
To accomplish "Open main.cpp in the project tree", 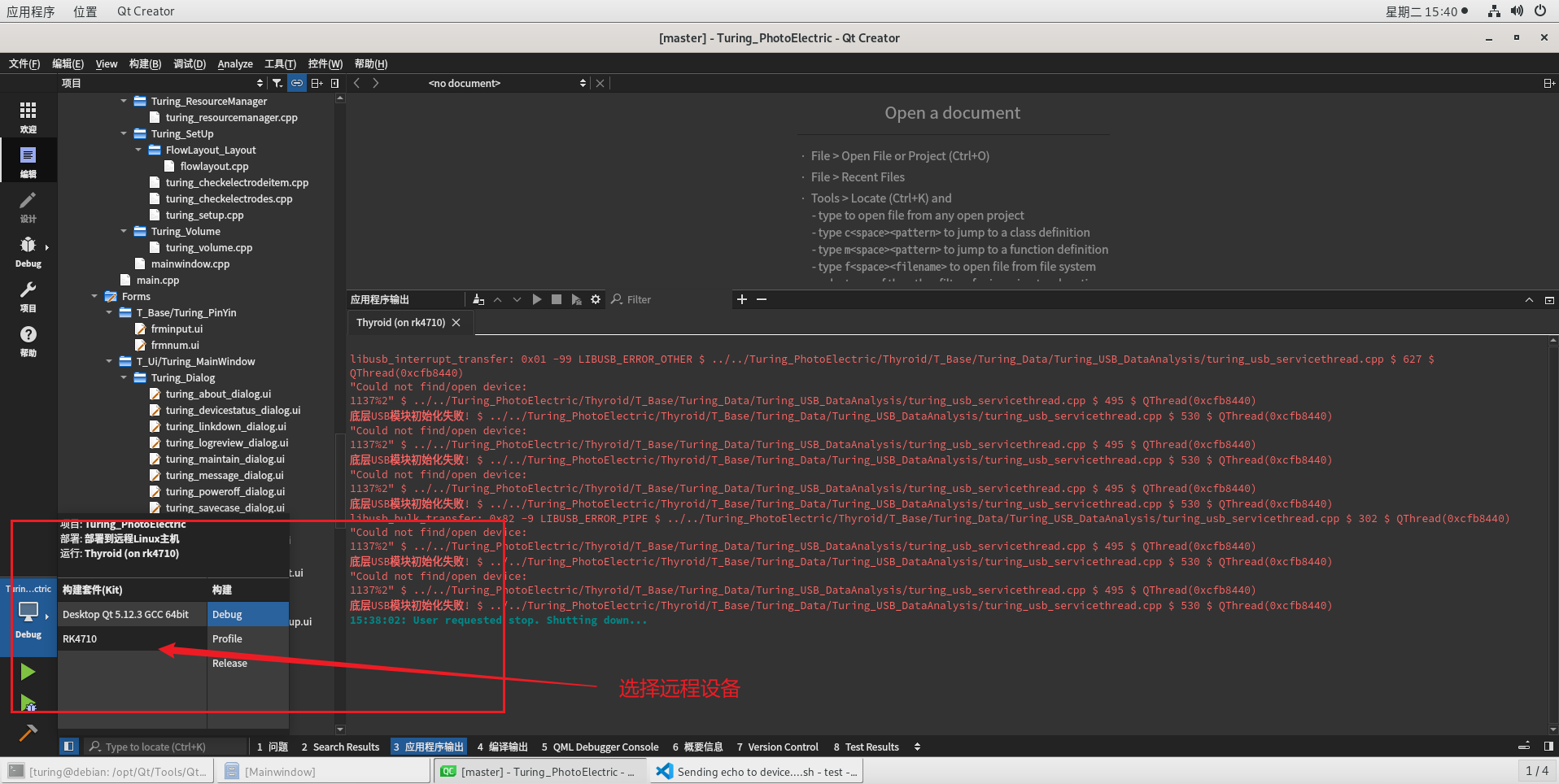I will click(x=158, y=280).
